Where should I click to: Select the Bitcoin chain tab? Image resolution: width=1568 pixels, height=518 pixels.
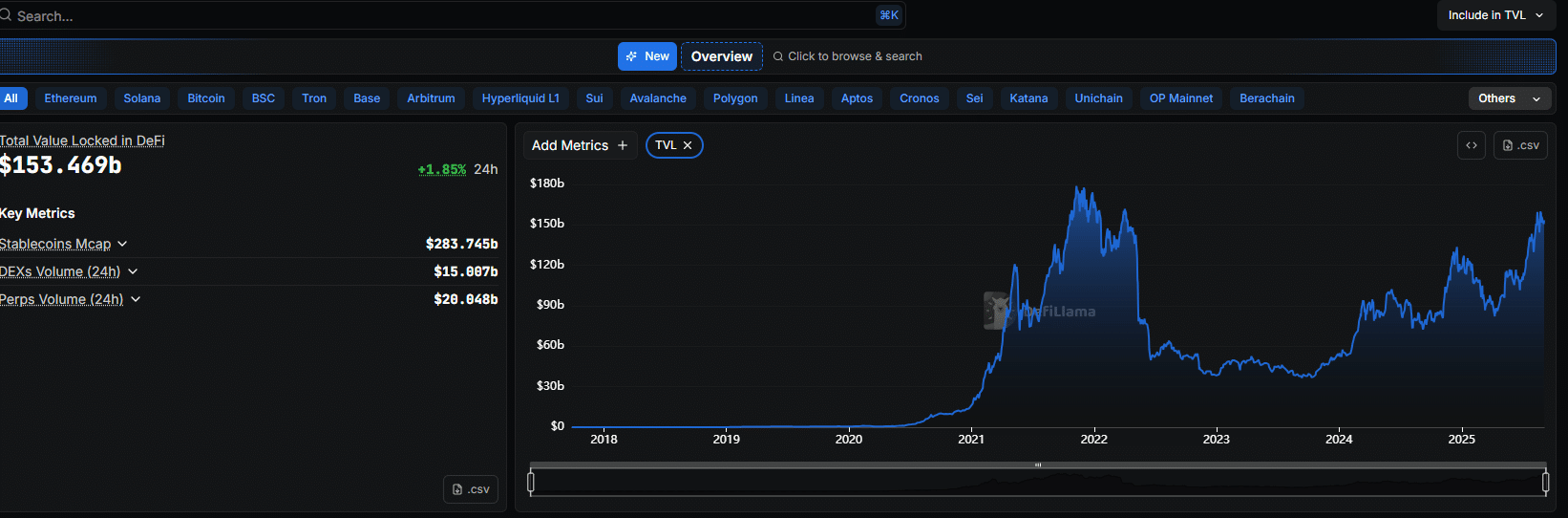[206, 98]
